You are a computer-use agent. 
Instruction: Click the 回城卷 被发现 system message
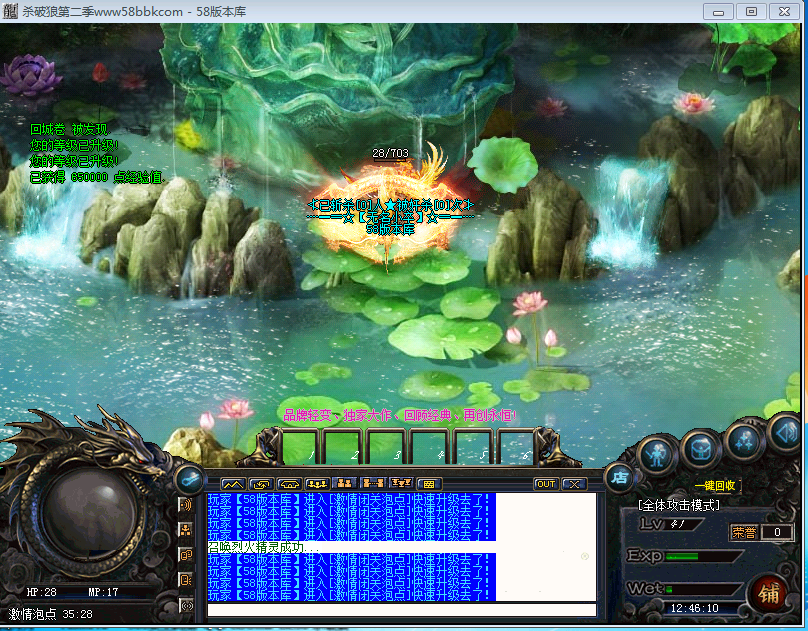point(70,129)
